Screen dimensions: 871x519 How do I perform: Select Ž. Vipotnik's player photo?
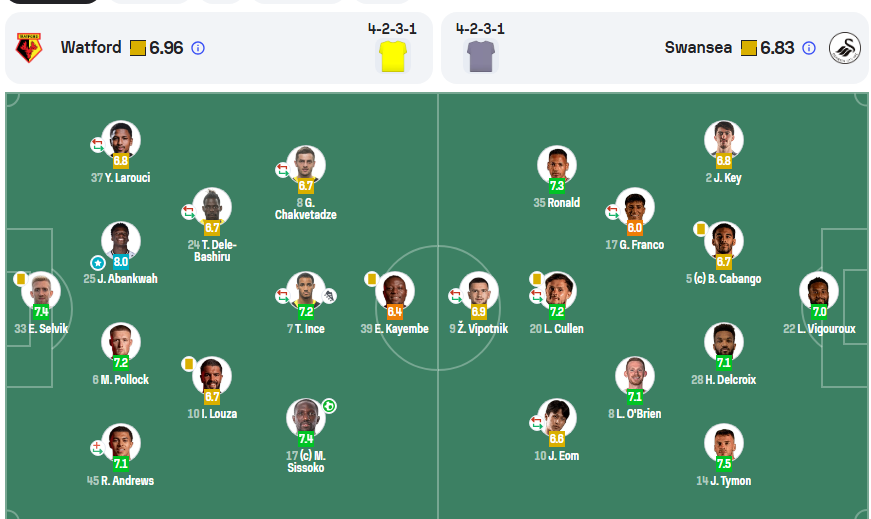click(479, 290)
